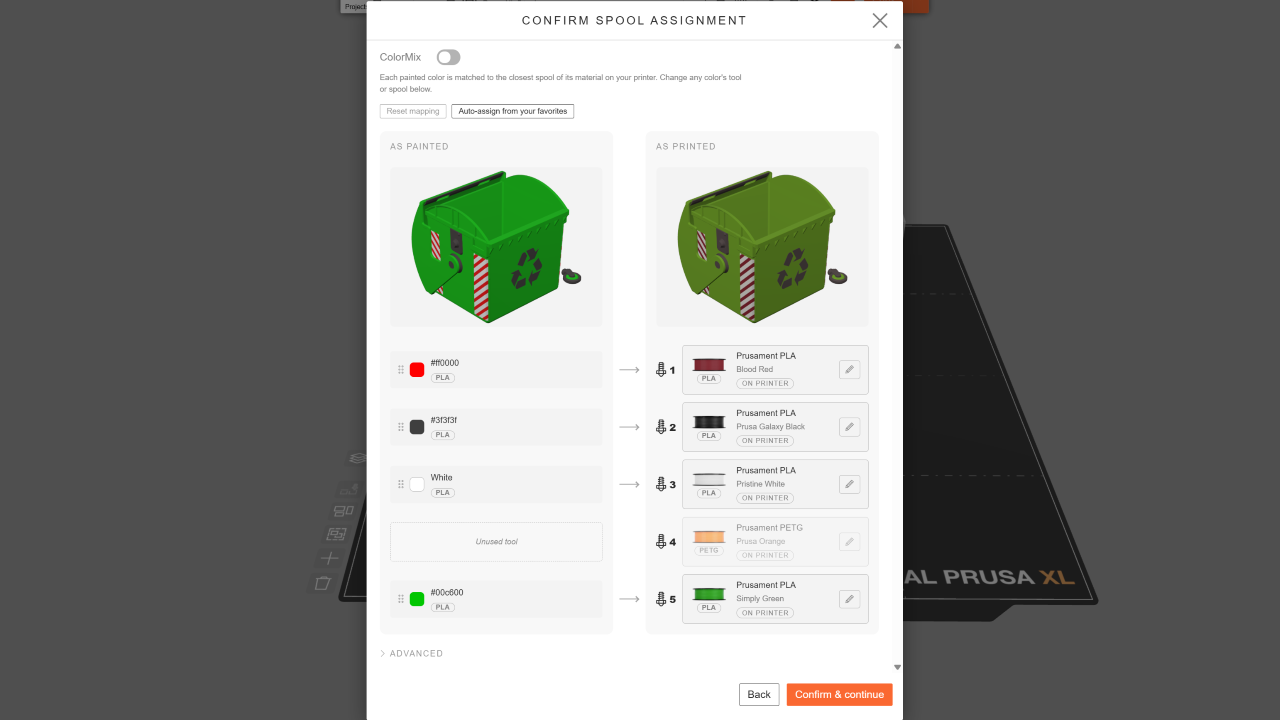Select the tool 4 extruder icon
Screen dimensions: 1280x720
pos(660,542)
